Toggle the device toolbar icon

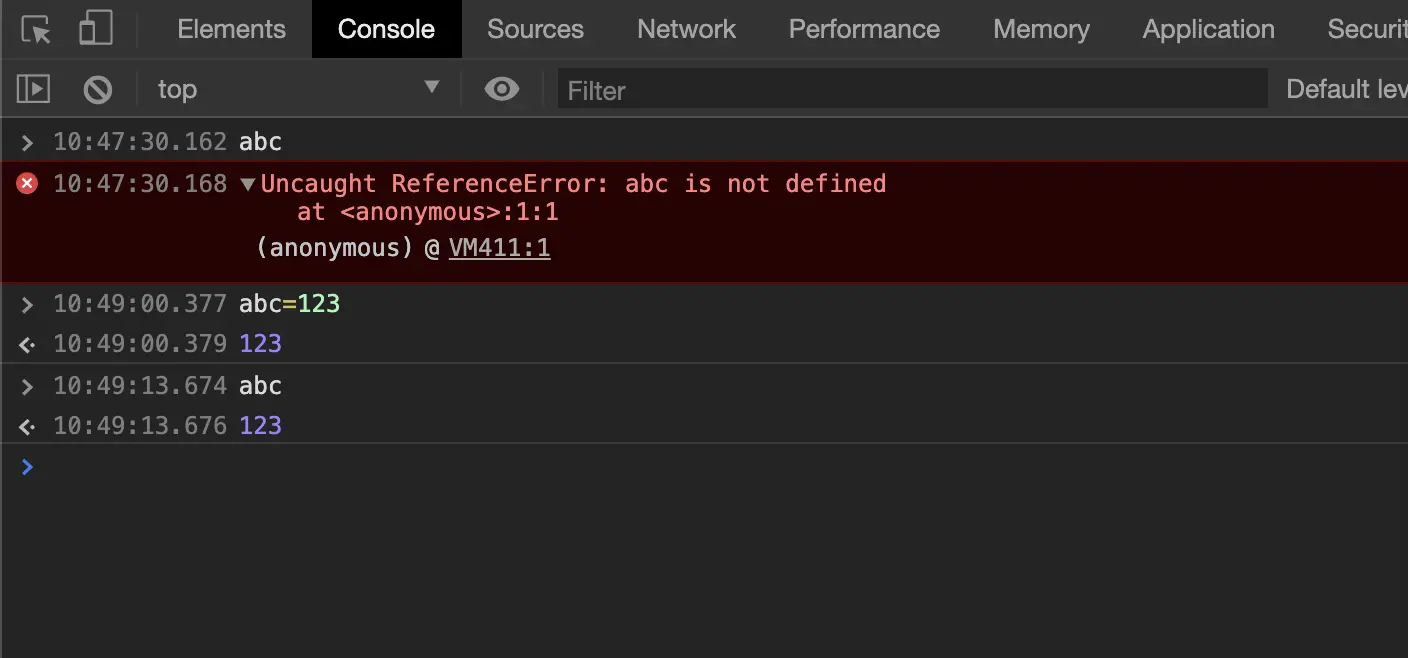[96, 30]
